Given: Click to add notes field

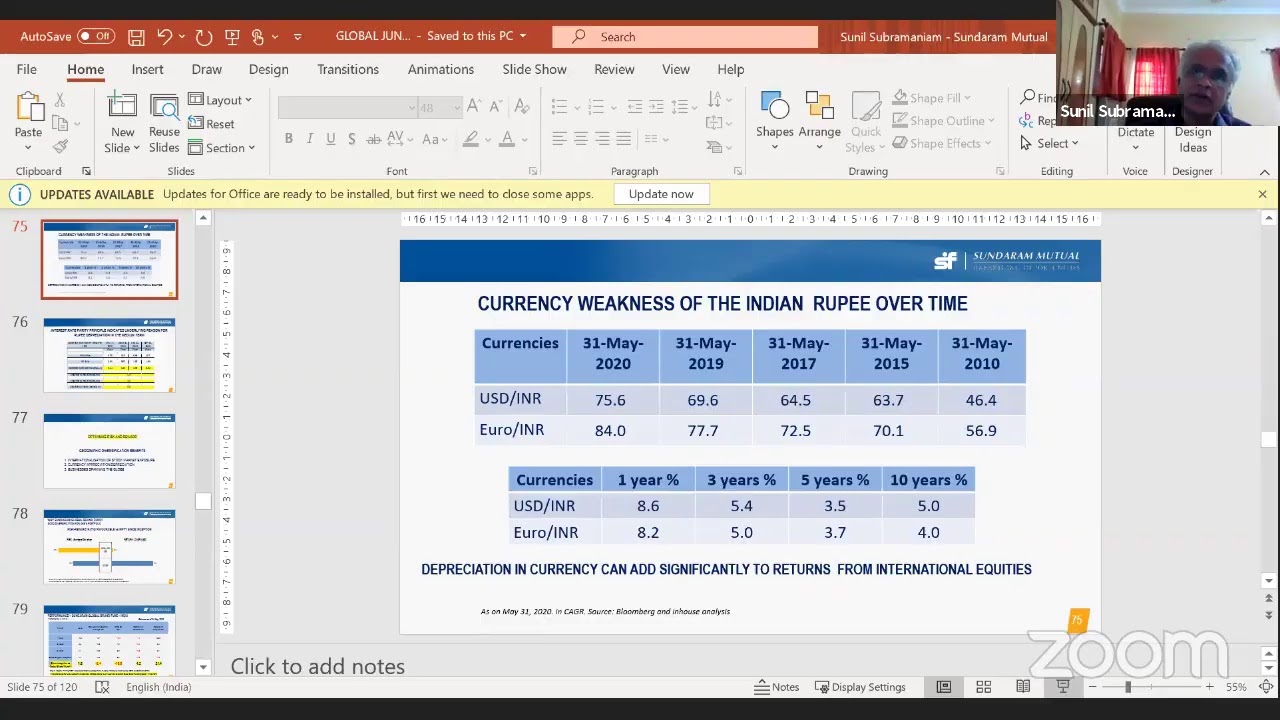Looking at the screenshot, I should 317,666.
